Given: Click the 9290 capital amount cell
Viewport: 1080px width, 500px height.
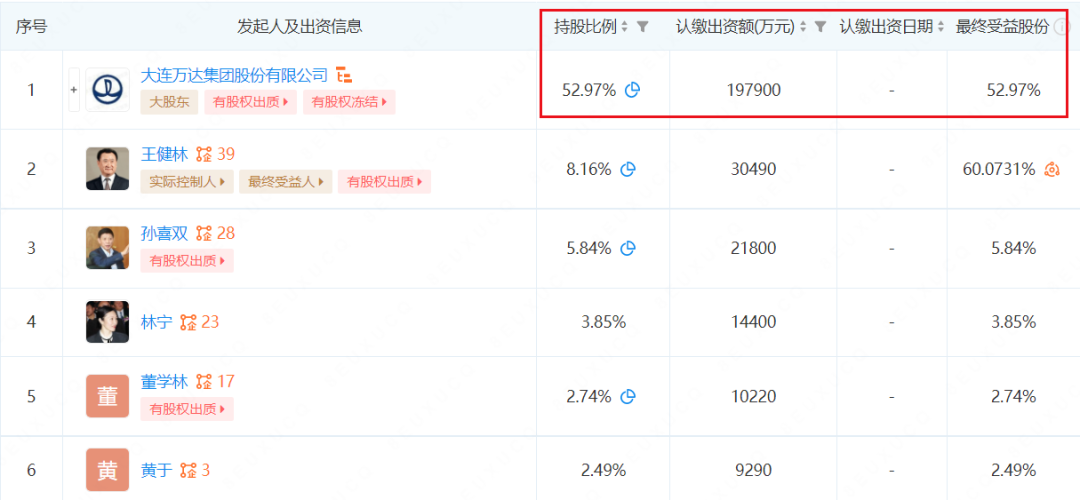Looking at the screenshot, I should click(x=754, y=470).
